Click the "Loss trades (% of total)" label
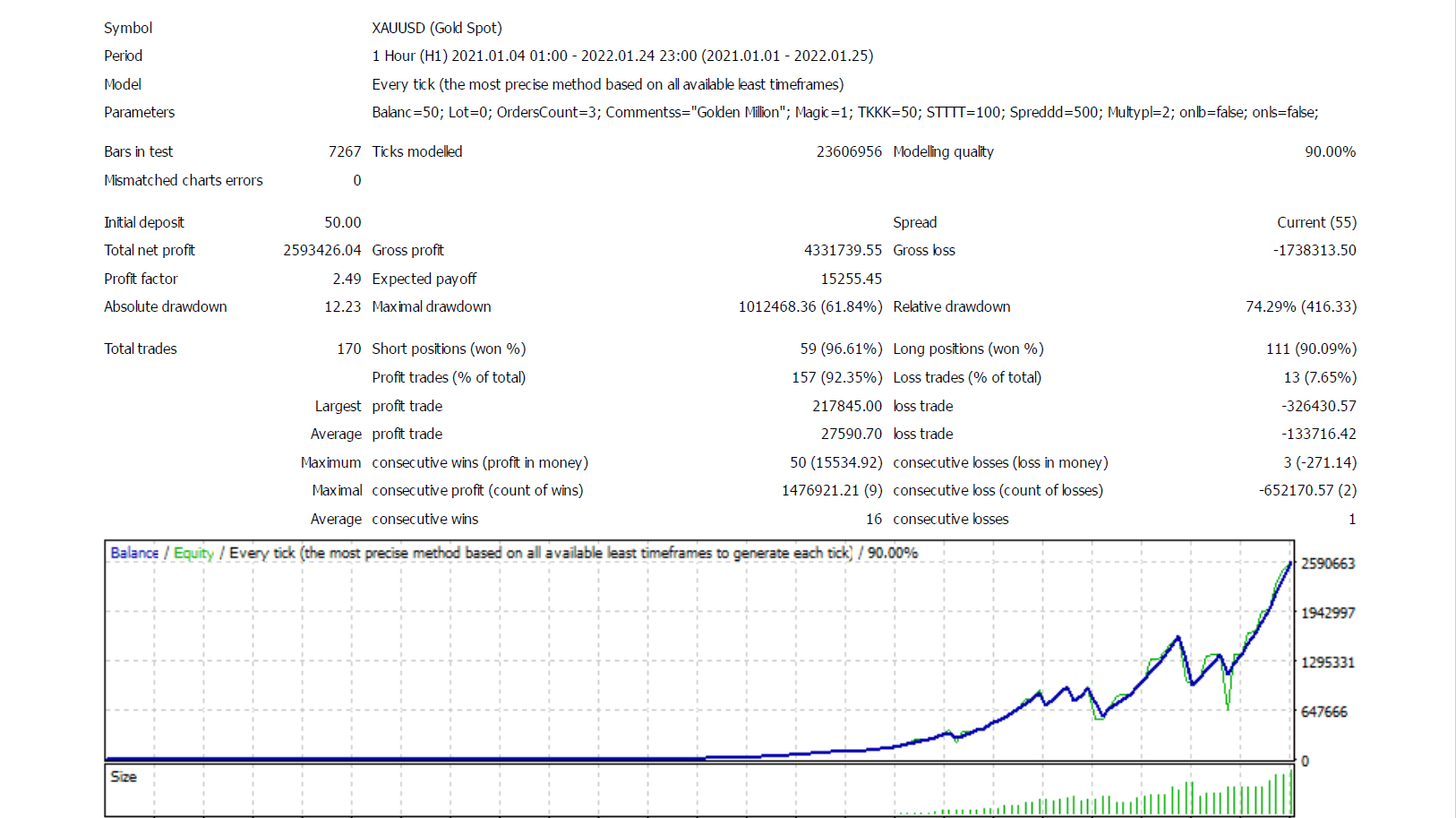Screen dimensions: 1456x818 [x=967, y=377]
